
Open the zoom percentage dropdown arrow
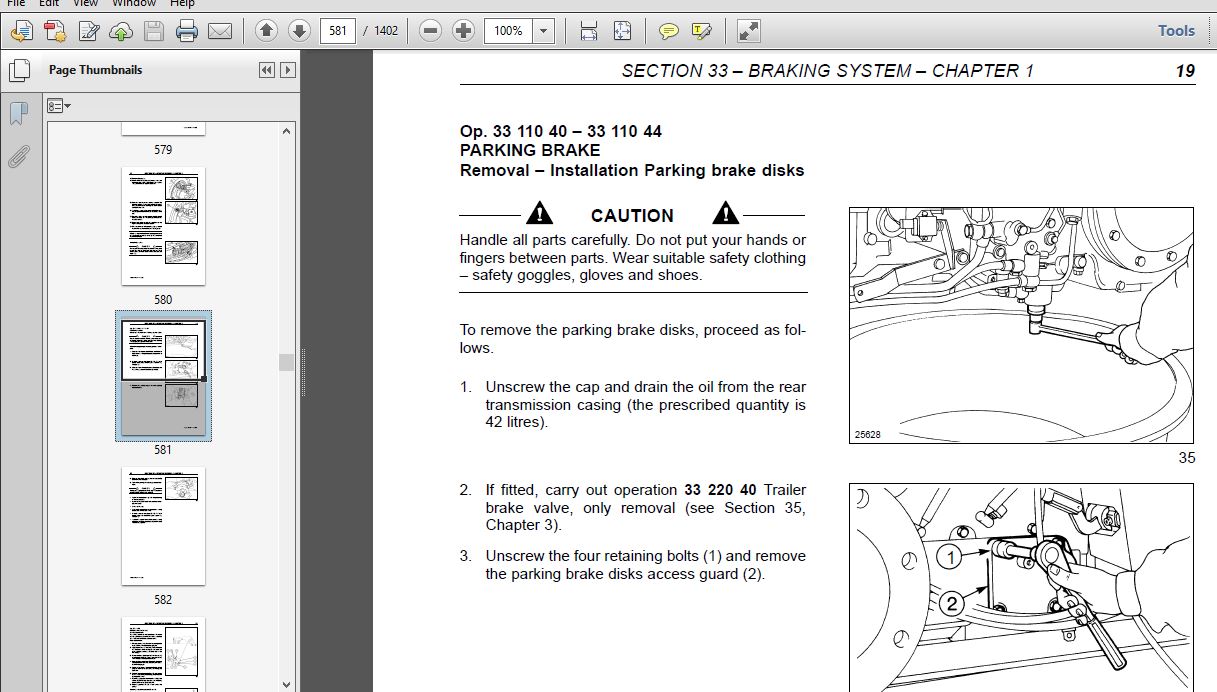544,31
